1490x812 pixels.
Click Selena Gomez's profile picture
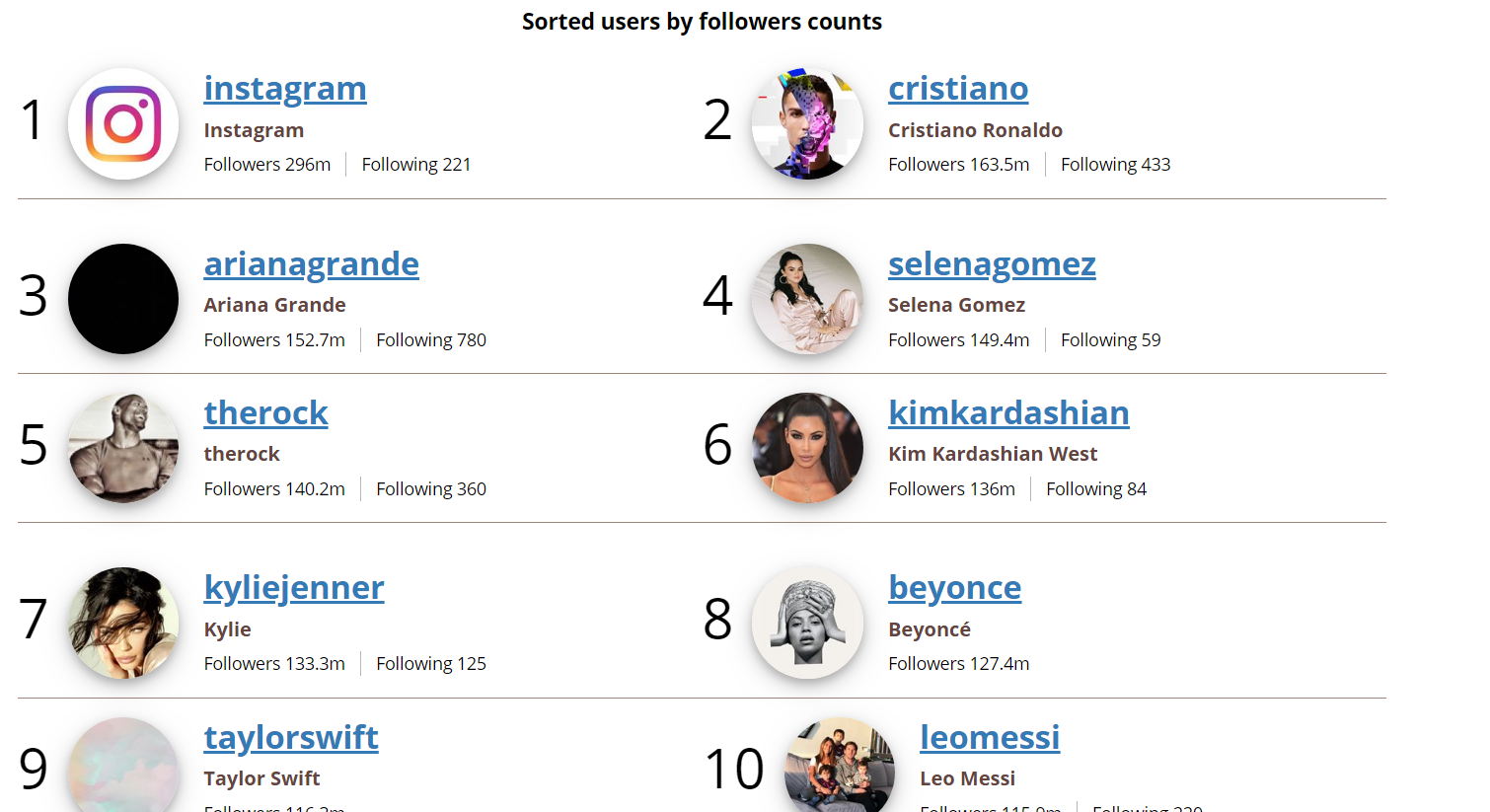[807, 299]
